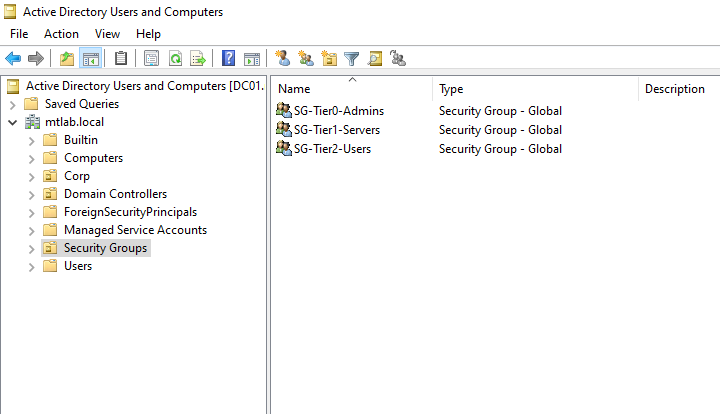
Task: Click the root console icon in the tree
Action: [x=13, y=86]
